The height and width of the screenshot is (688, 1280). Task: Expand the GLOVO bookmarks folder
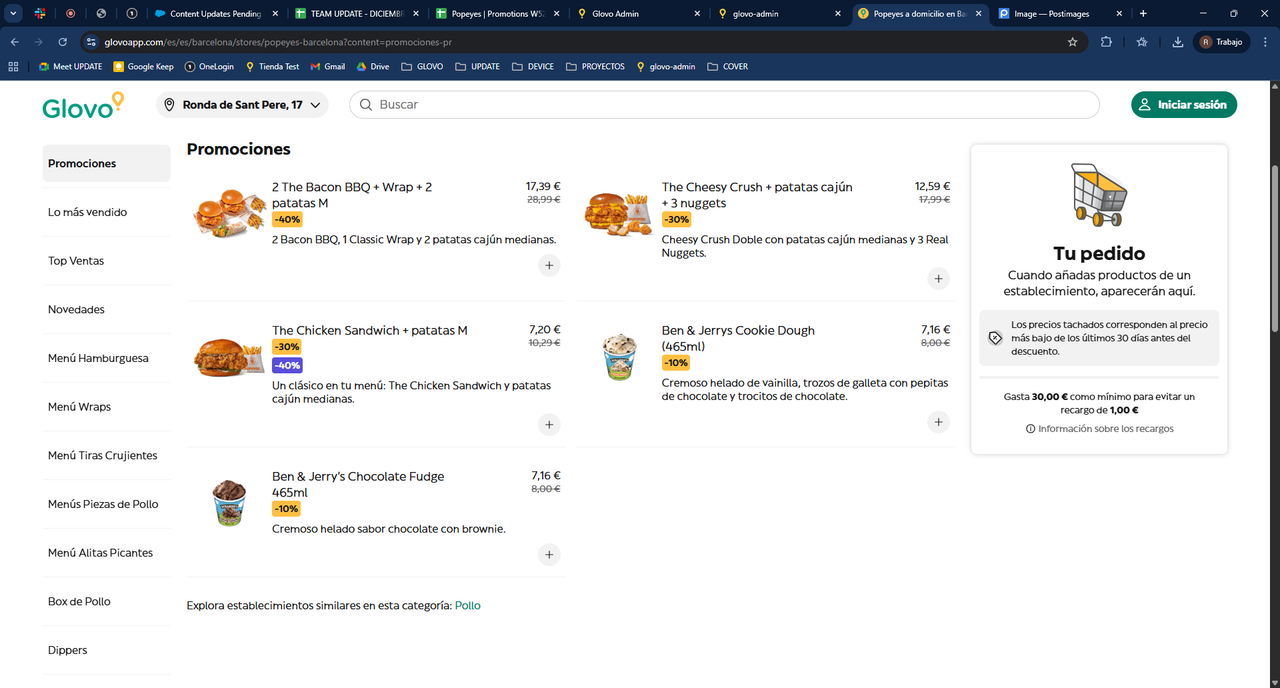click(x=422, y=67)
